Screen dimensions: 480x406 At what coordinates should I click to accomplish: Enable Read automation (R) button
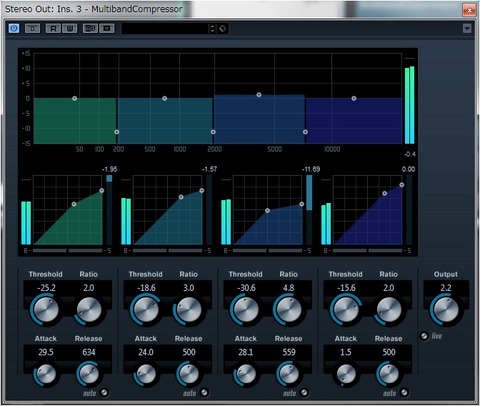(53, 29)
